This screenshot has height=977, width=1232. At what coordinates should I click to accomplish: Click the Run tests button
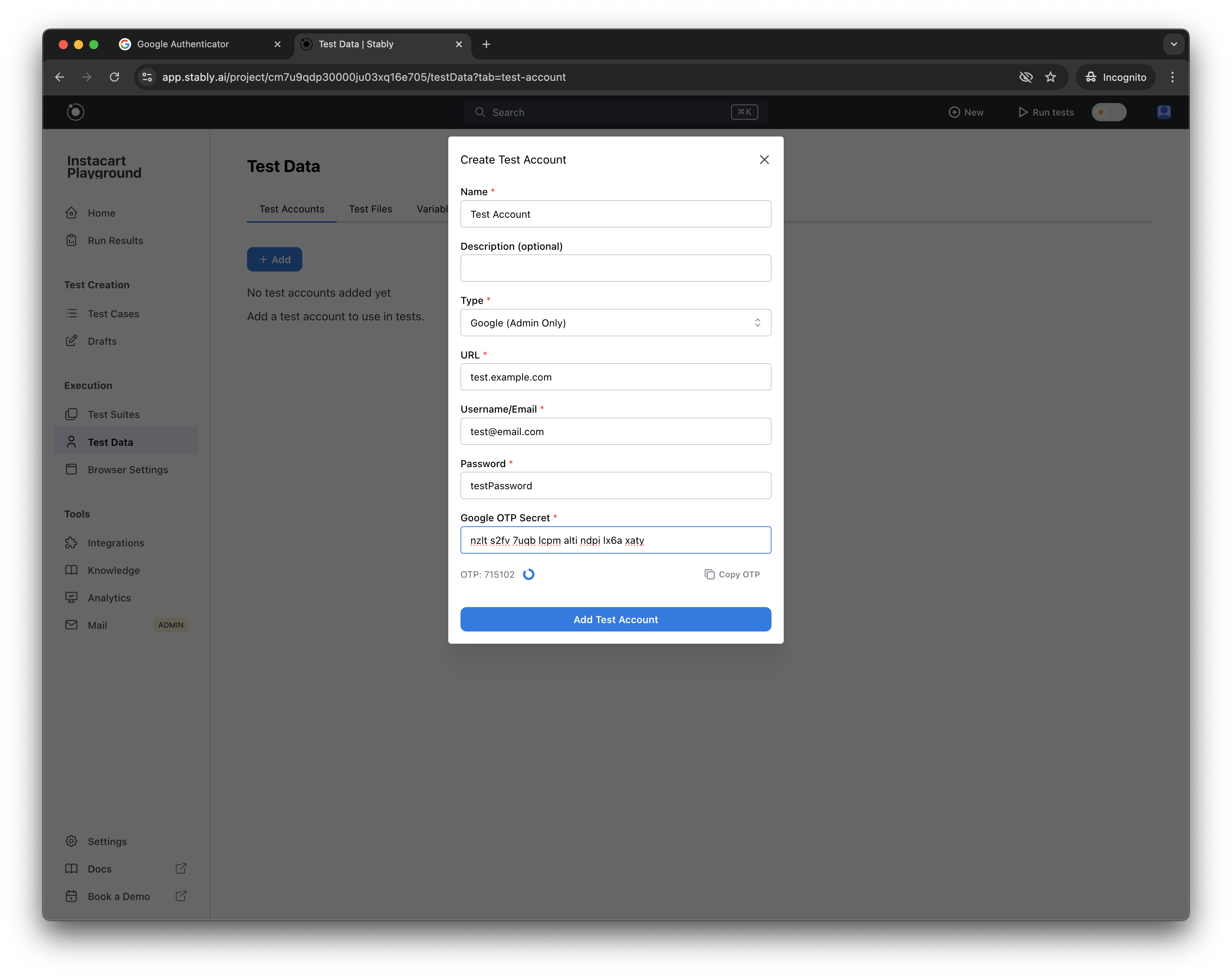[x=1046, y=112]
